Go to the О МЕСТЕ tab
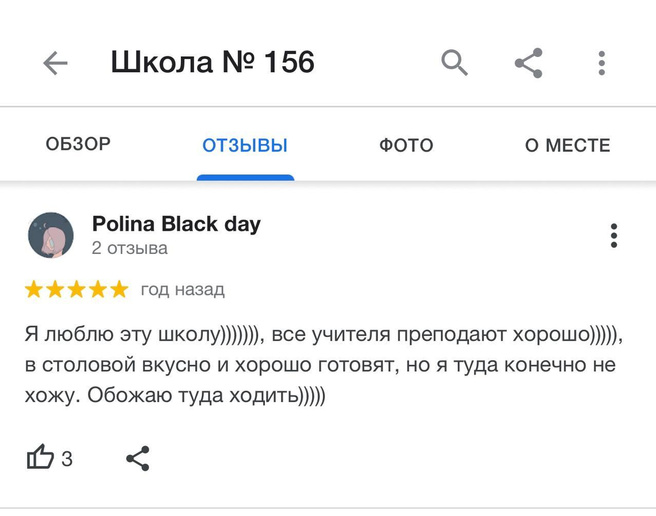The height and width of the screenshot is (516, 656). pyautogui.click(x=567, y=146)
